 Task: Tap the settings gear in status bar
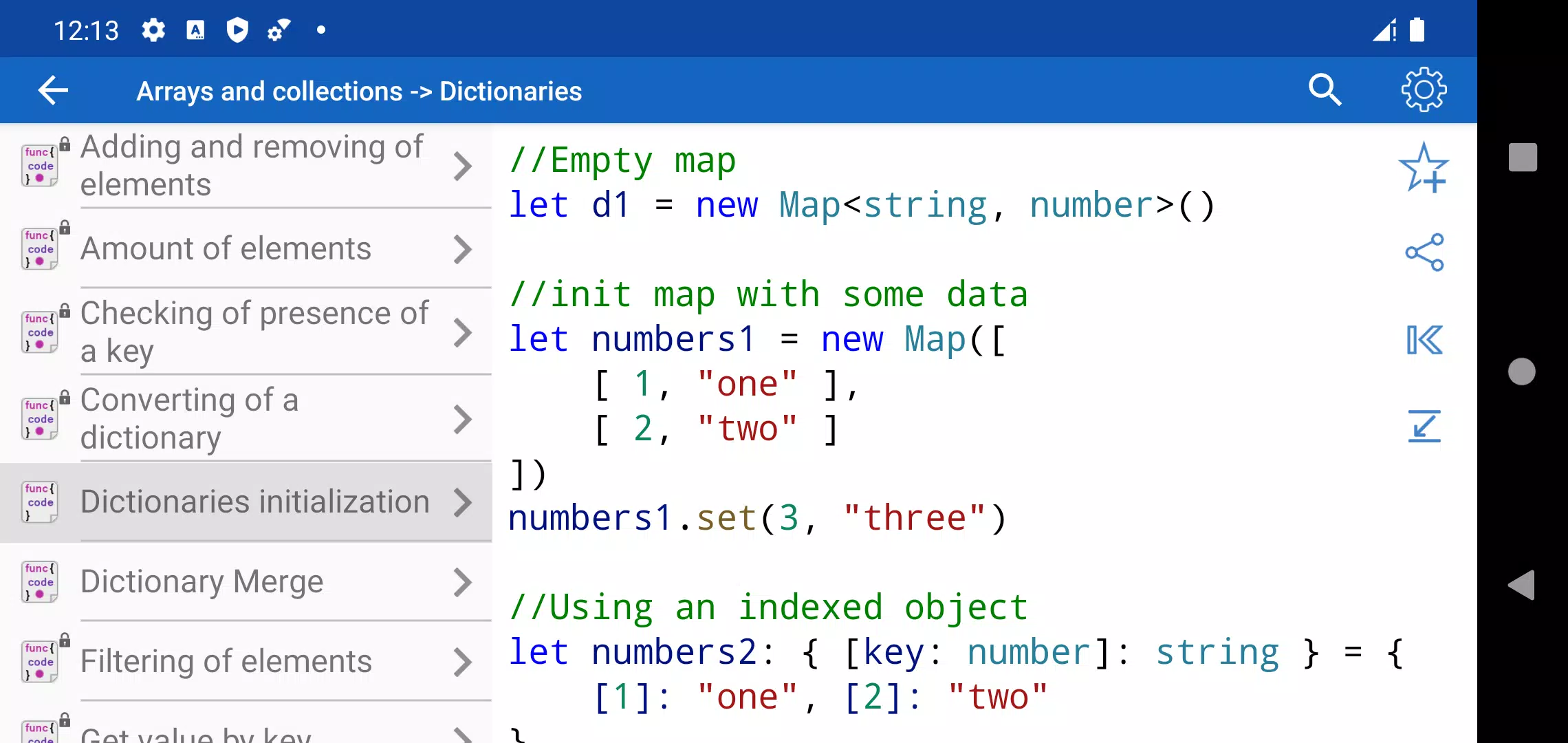click(x=153, y=30)
